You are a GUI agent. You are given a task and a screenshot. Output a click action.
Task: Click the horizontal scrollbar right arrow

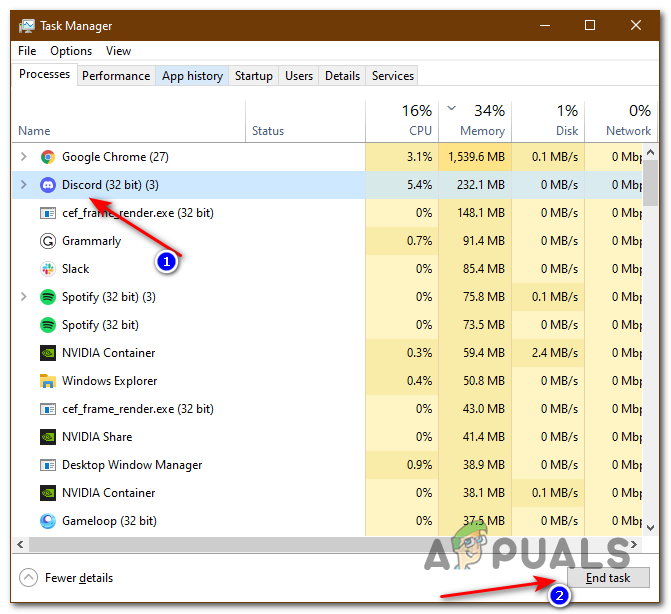coord(634,545)
